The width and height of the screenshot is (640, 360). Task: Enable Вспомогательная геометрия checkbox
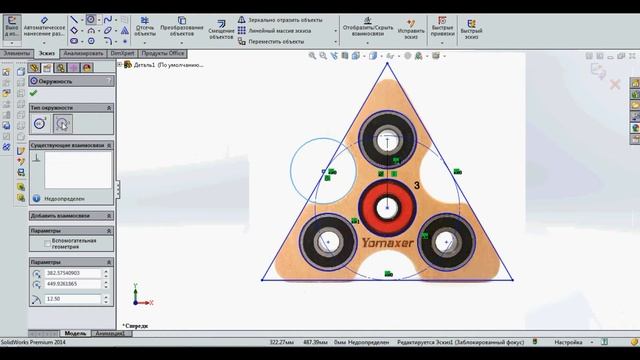(47, 244)
